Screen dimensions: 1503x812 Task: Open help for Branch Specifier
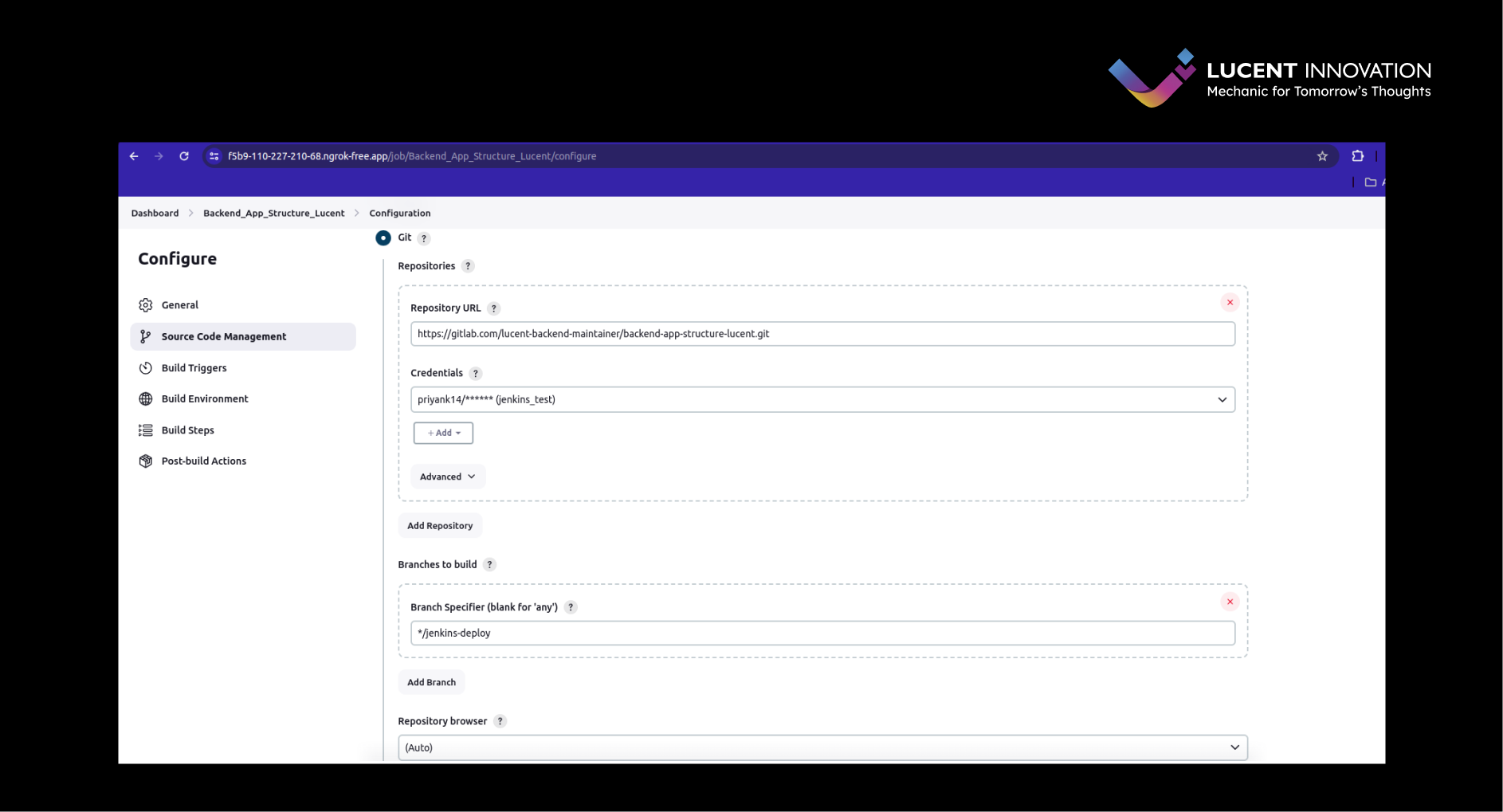571,607
